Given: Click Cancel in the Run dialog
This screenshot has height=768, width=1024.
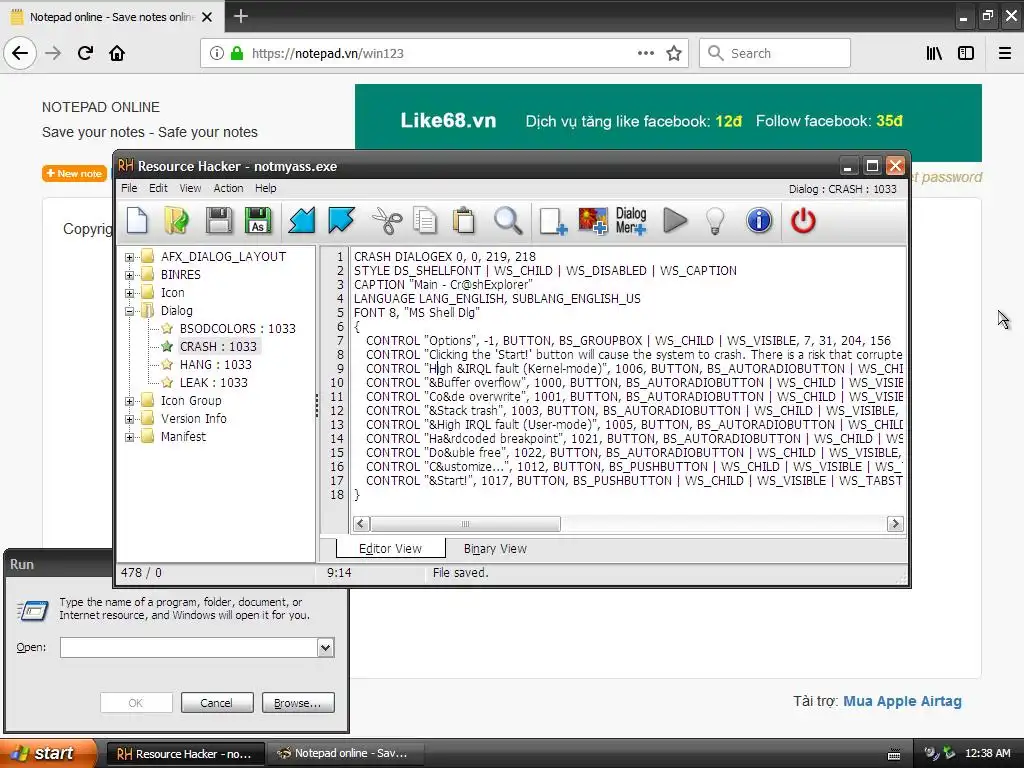Looking at the screenshot, I should tap(217, 703).
